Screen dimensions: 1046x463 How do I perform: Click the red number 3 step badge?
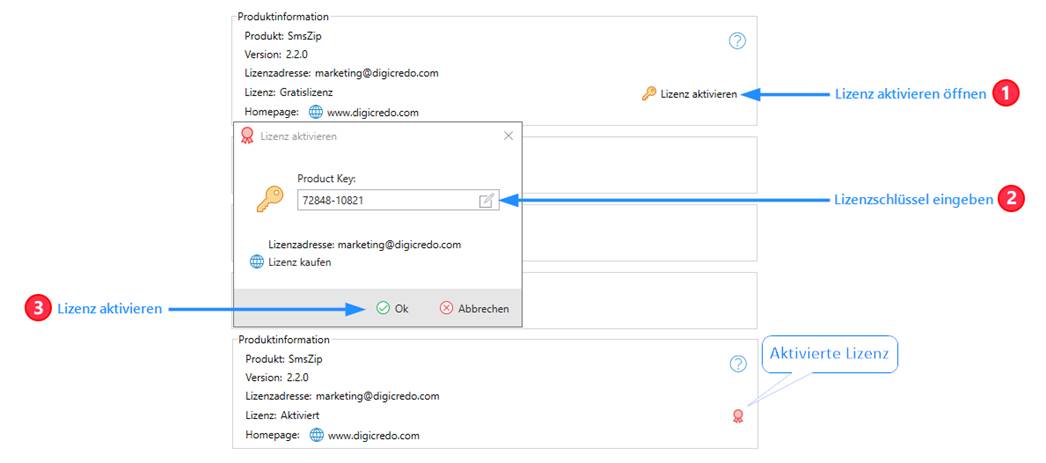click(x=36, y=309)
